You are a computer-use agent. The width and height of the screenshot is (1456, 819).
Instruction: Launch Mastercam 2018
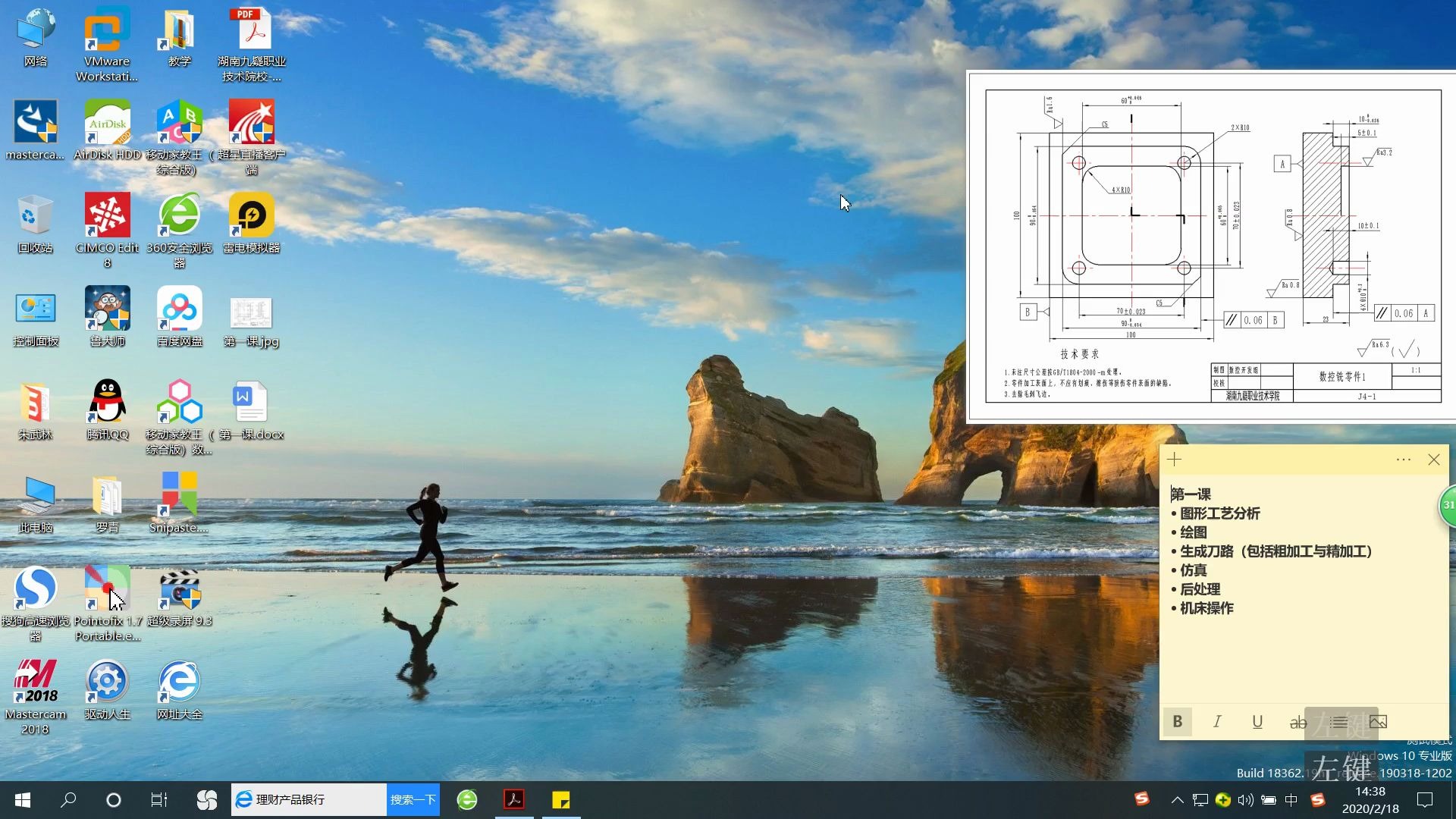pos(35,697)
